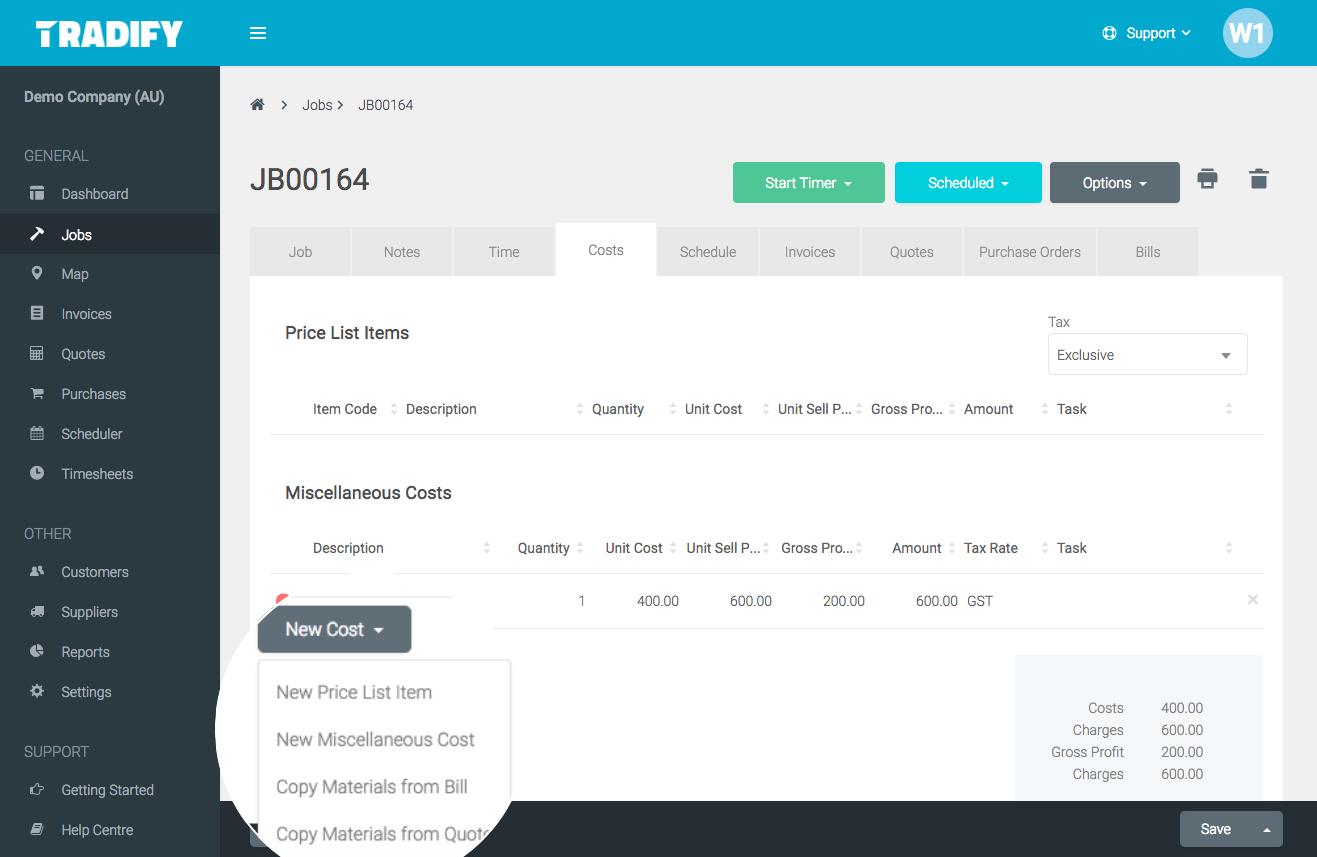
Task: Switch to the Notes tab
Action: (x=402, y=252)
